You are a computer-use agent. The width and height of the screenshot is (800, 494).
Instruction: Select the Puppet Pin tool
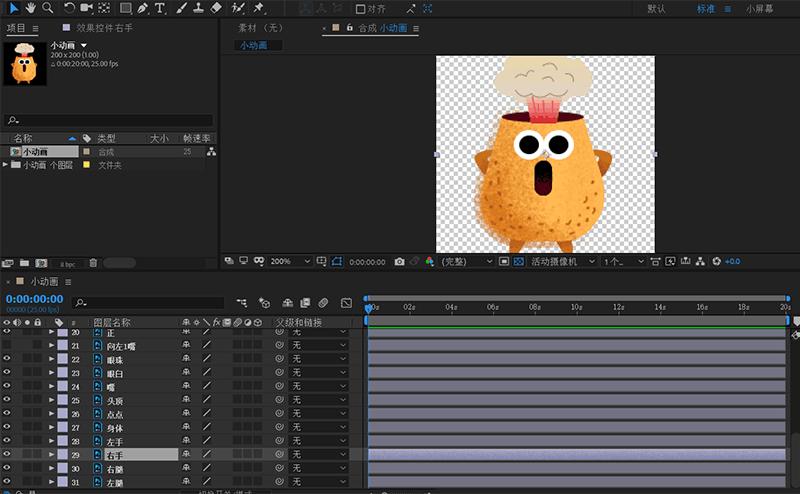coord(259,8)
